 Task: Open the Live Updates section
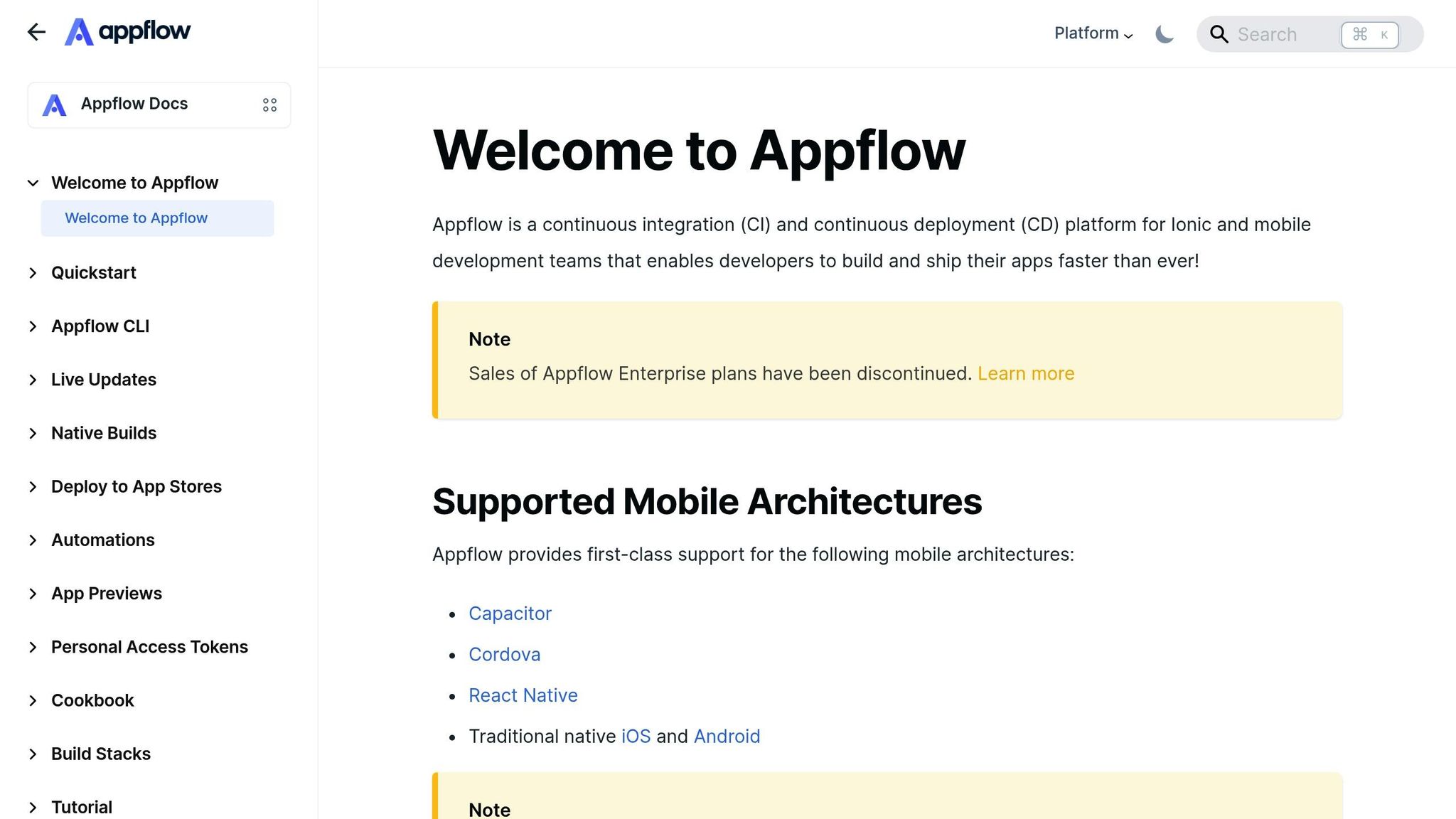[x=104, y=380]
